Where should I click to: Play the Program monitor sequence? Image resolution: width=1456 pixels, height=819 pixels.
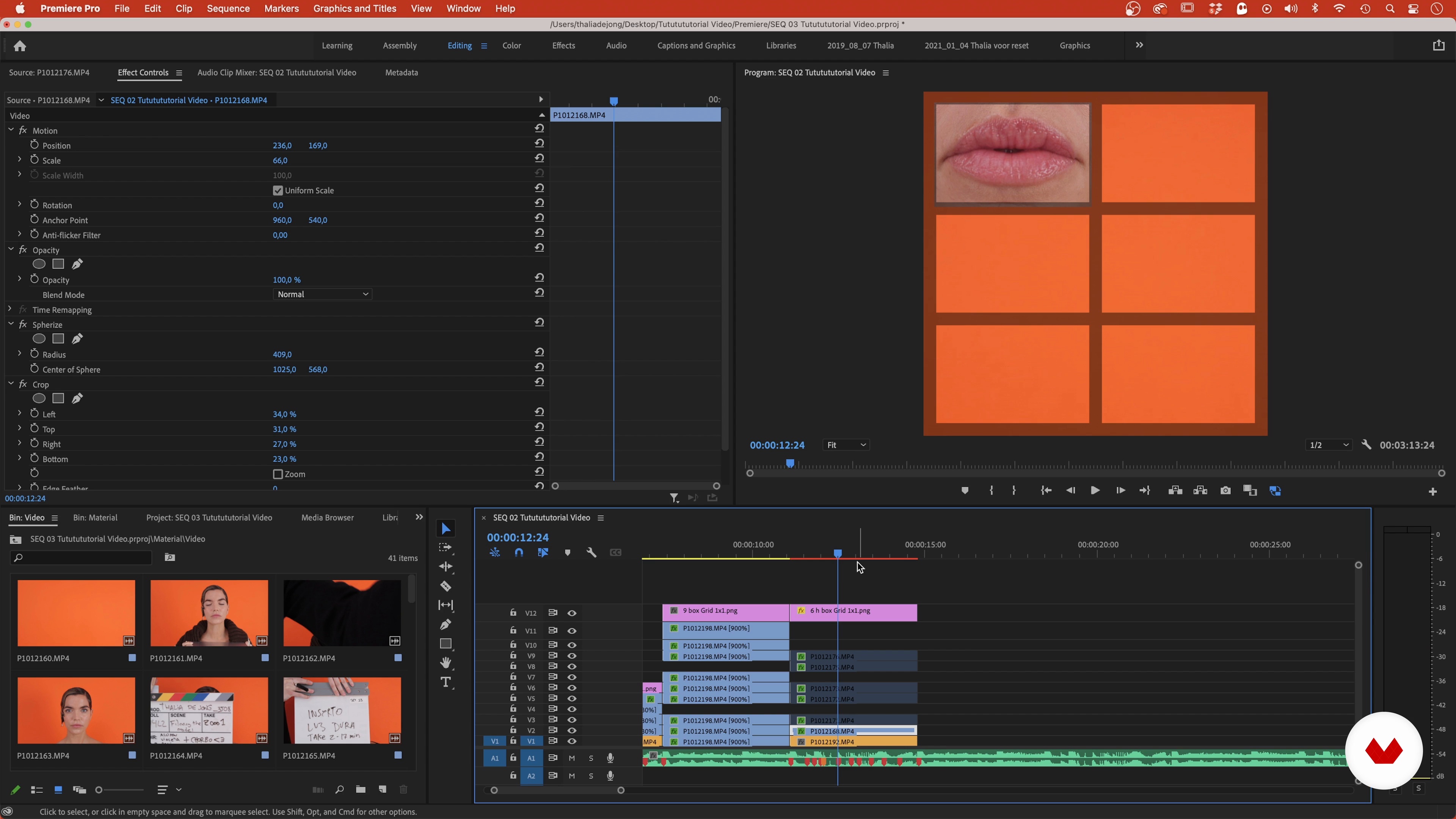(x=1095, y=491)
